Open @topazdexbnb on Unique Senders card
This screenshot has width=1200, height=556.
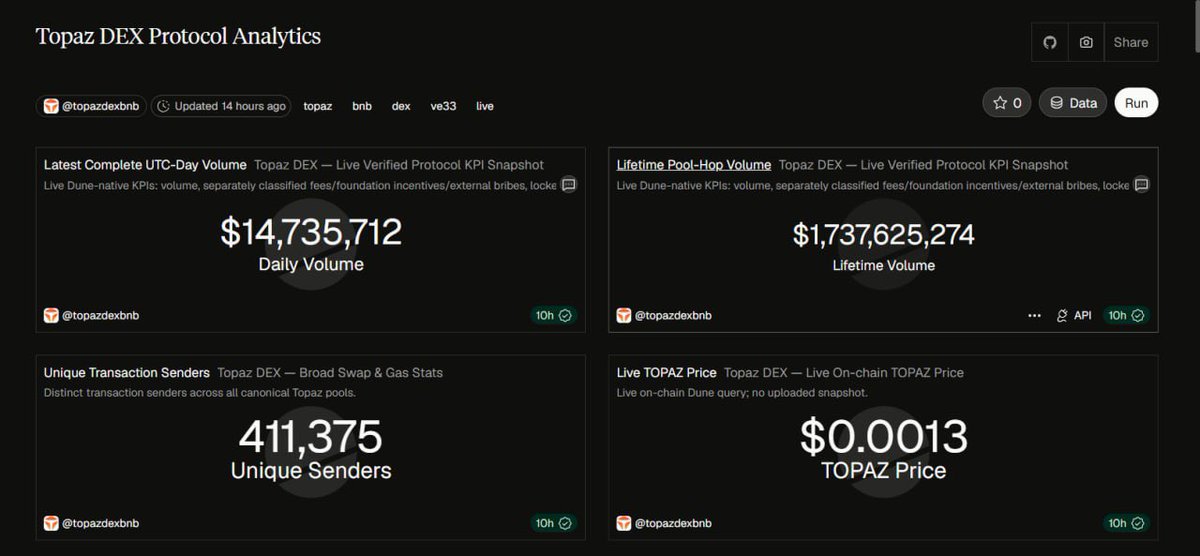click(91, 523)
